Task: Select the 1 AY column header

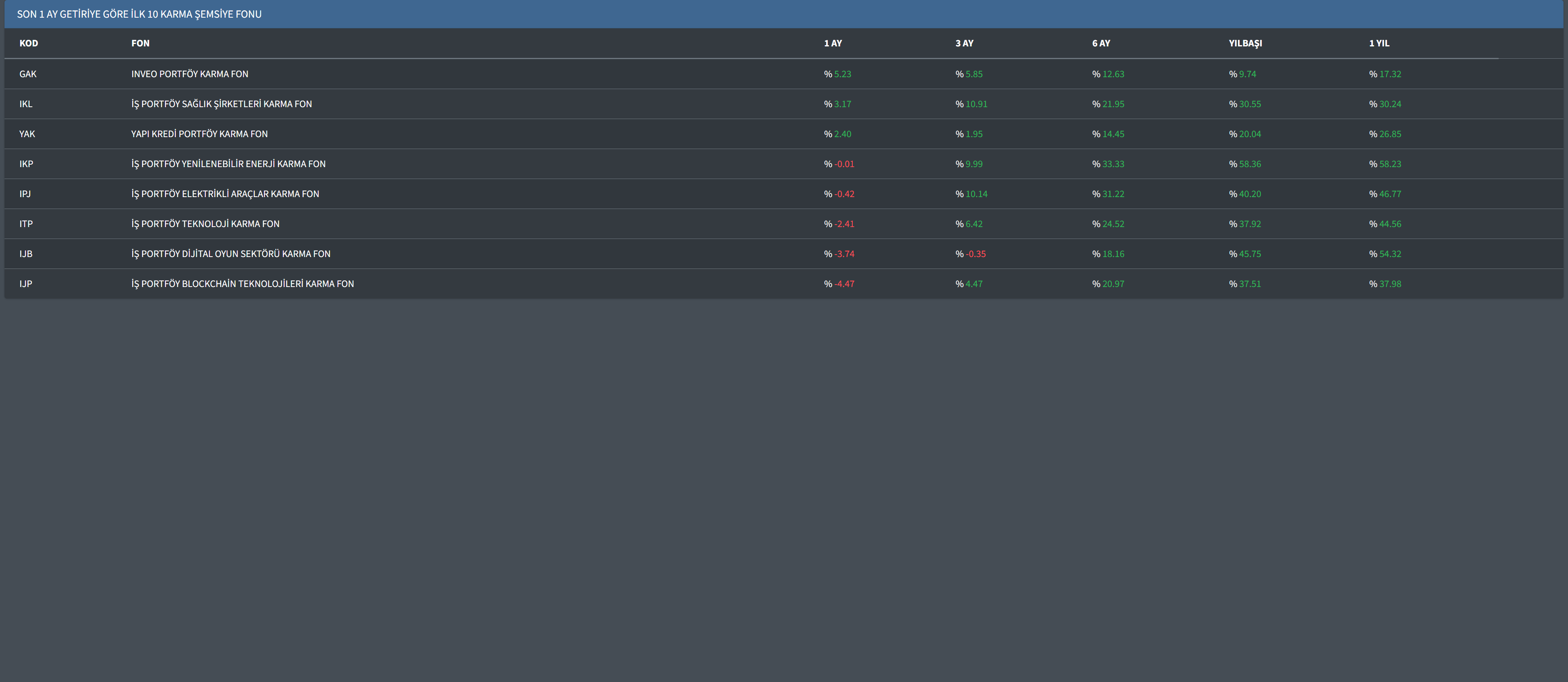Action: pyautogui.click(x=833, y=43)
